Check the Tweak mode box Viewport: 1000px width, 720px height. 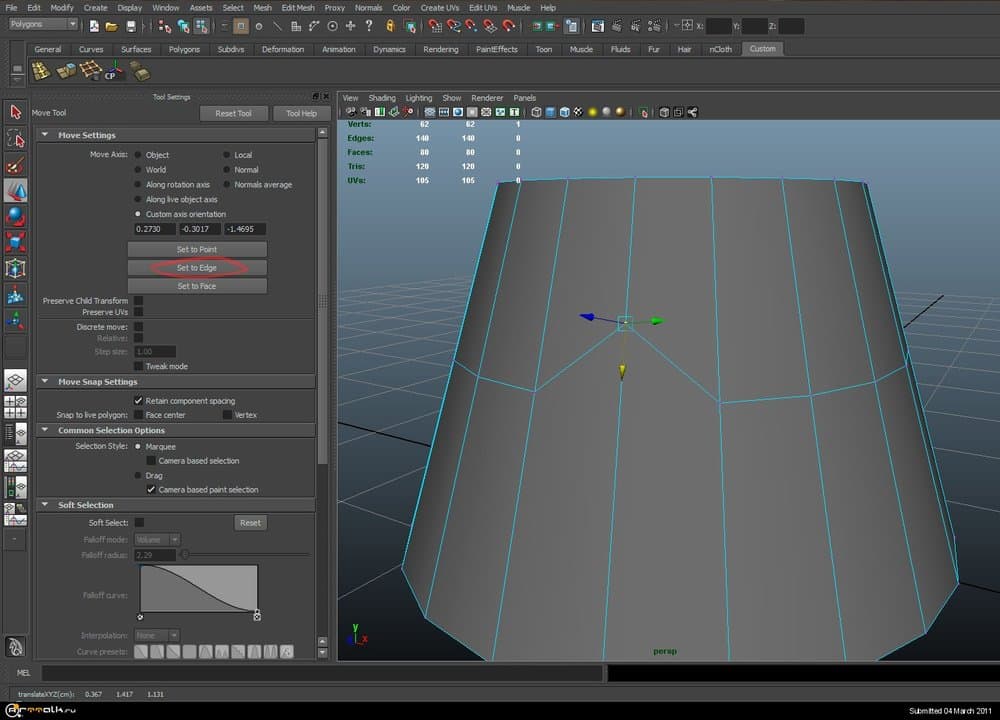pyautogui.click(x=138, y=366)
